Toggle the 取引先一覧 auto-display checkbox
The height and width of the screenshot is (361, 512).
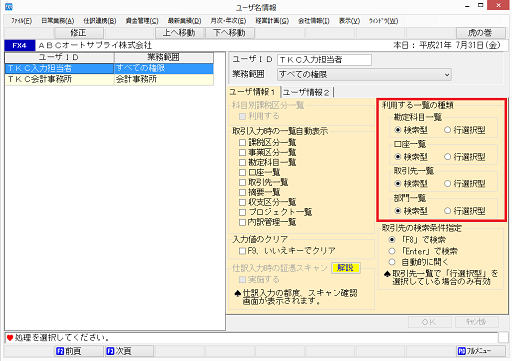[x=242, y=183]
